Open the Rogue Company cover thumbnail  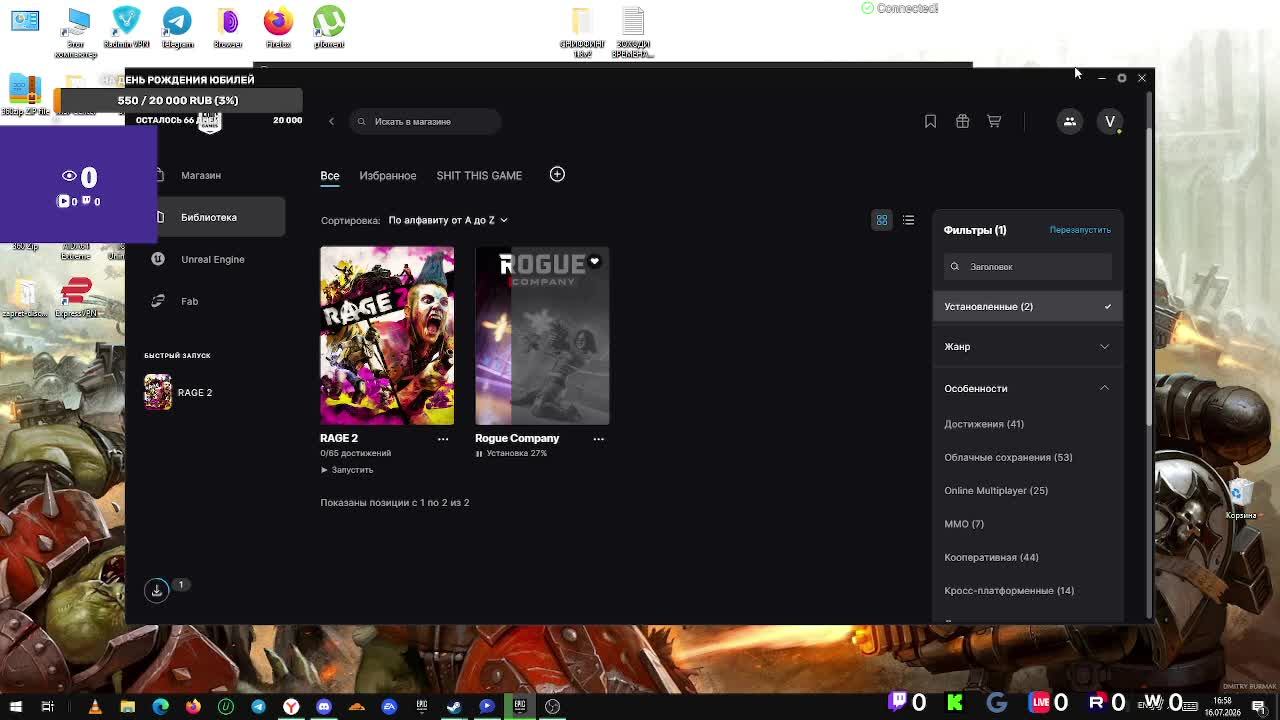click(x=542, y=335)
